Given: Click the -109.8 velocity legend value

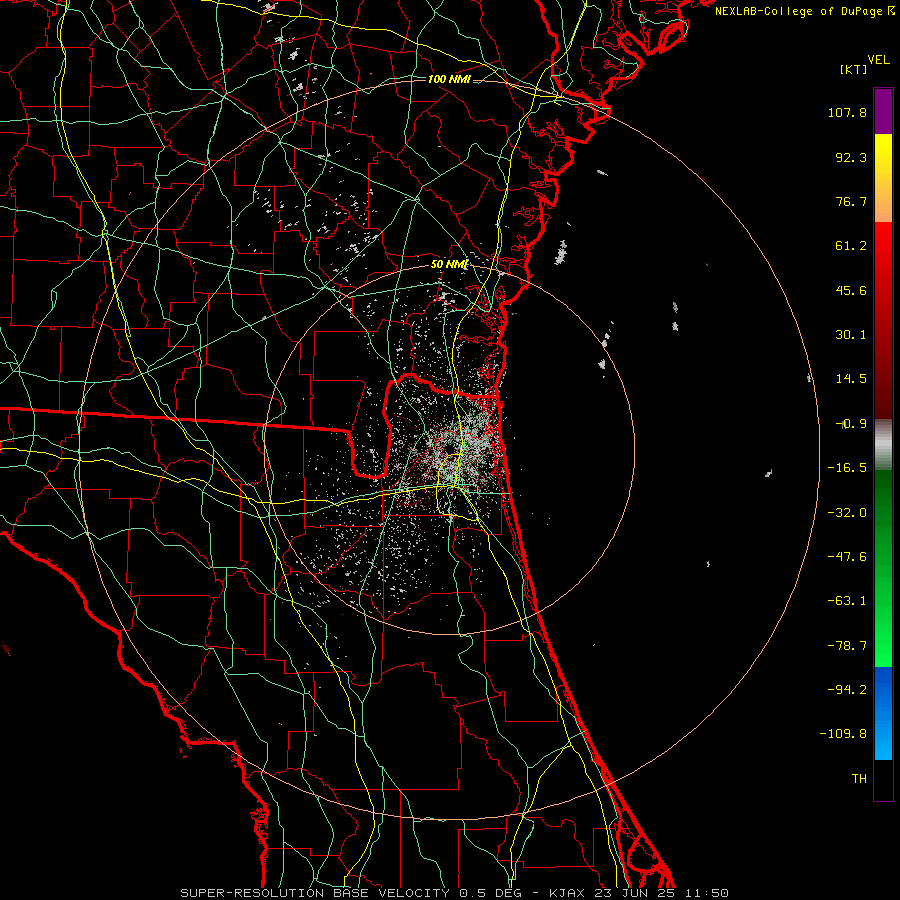Looking at the screenshot, I should (843, 734).
